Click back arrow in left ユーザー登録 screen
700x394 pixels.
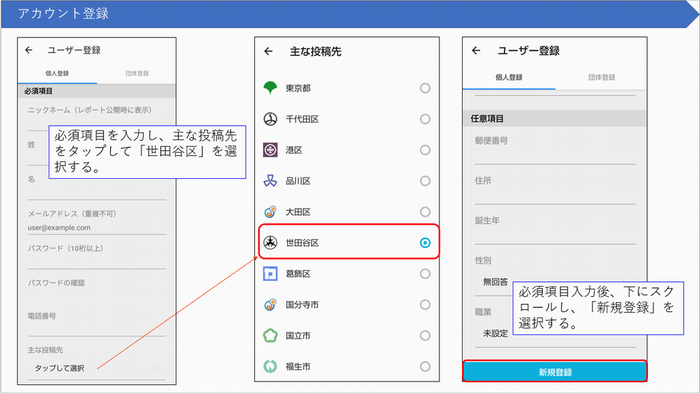(29, 50)
